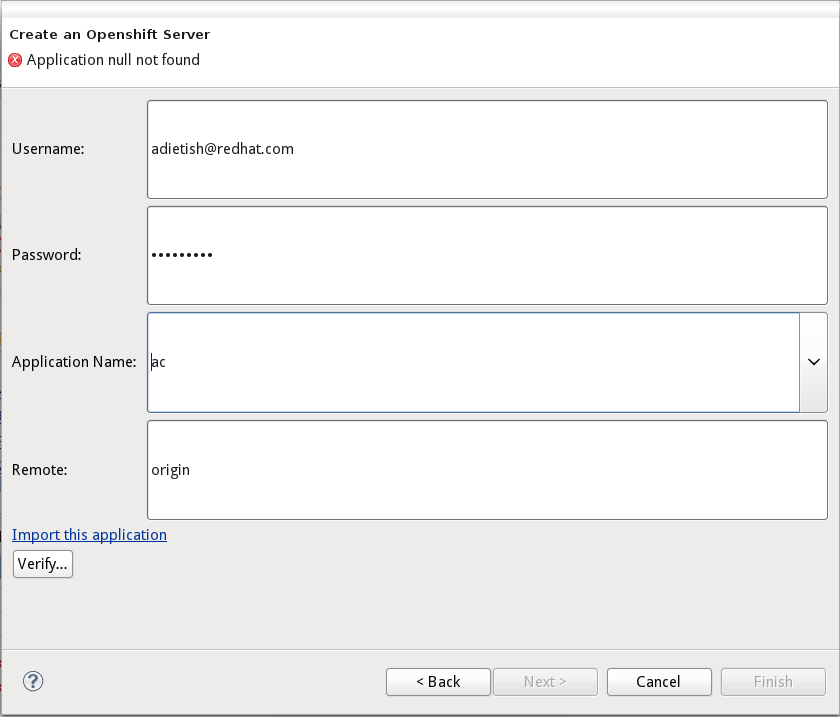Click the Finish button
Image resolution: width=840 pixels, height=717 pixels.
tap(773, 682)
